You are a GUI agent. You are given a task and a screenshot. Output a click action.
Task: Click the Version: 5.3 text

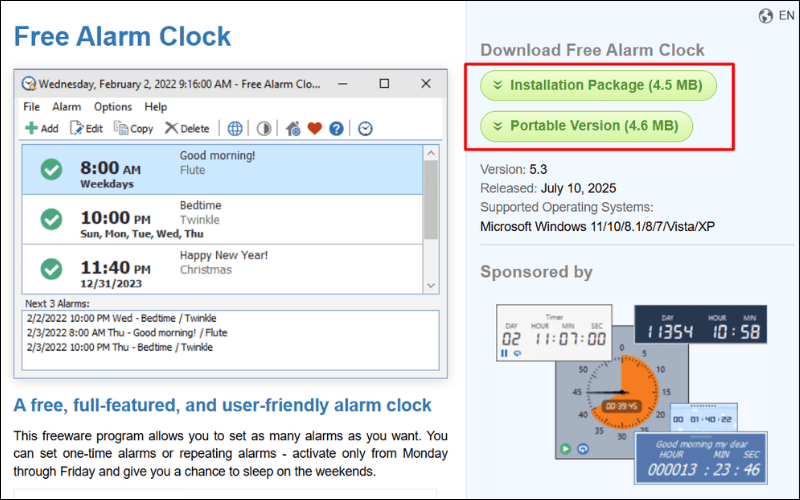(x=514, y=169)
